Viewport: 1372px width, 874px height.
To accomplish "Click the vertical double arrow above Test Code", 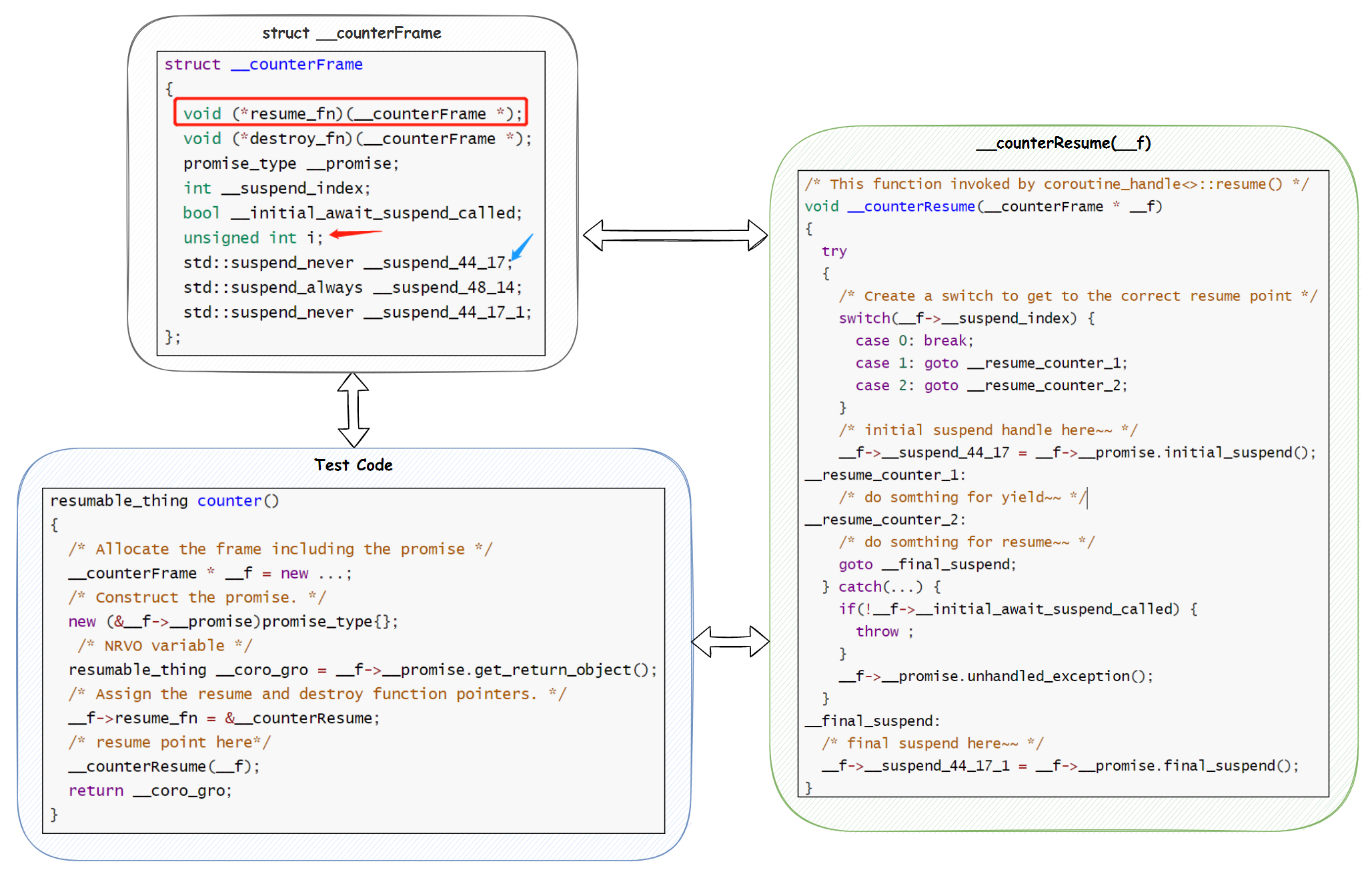I will pyautogui.click(x=353, y=409).
